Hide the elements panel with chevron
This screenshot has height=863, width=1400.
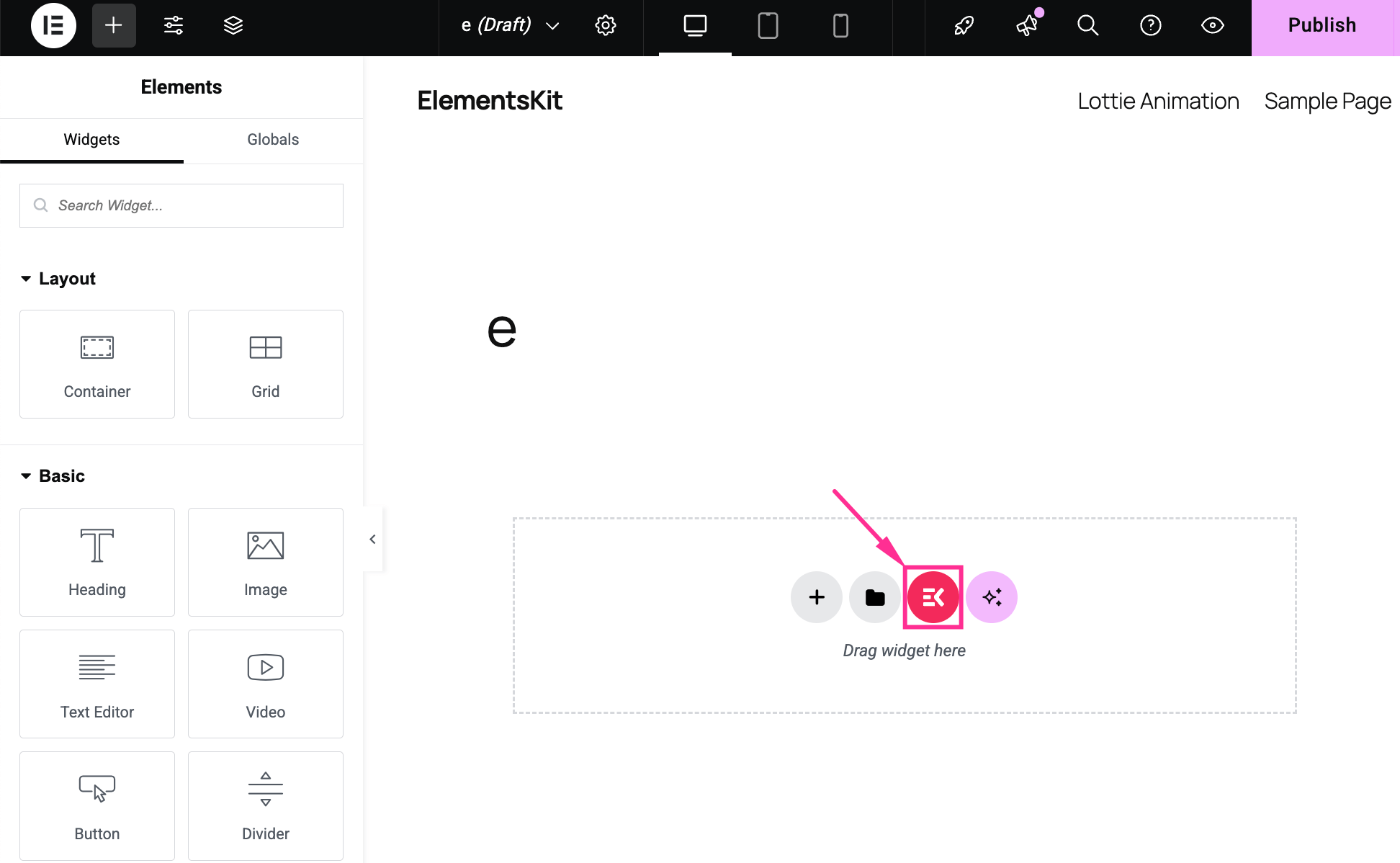click(x=372, y=539)
